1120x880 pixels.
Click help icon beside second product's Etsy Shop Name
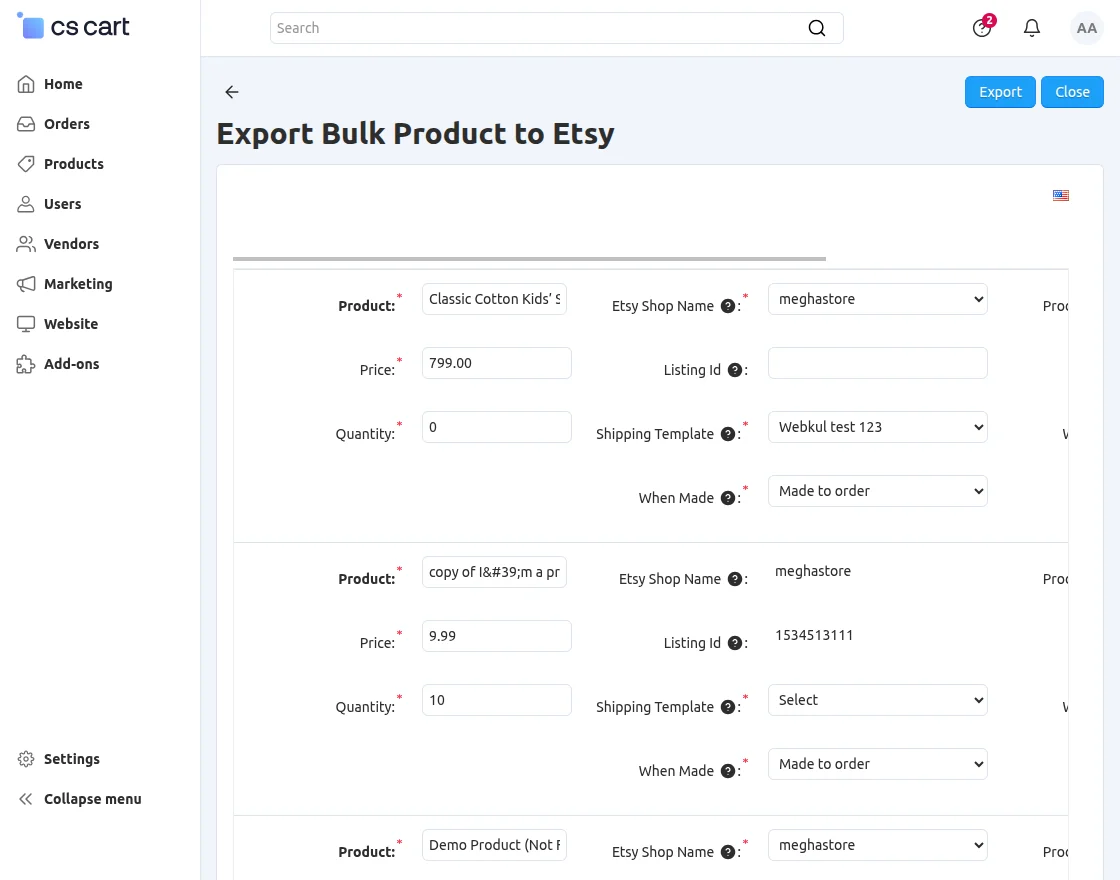735,579
